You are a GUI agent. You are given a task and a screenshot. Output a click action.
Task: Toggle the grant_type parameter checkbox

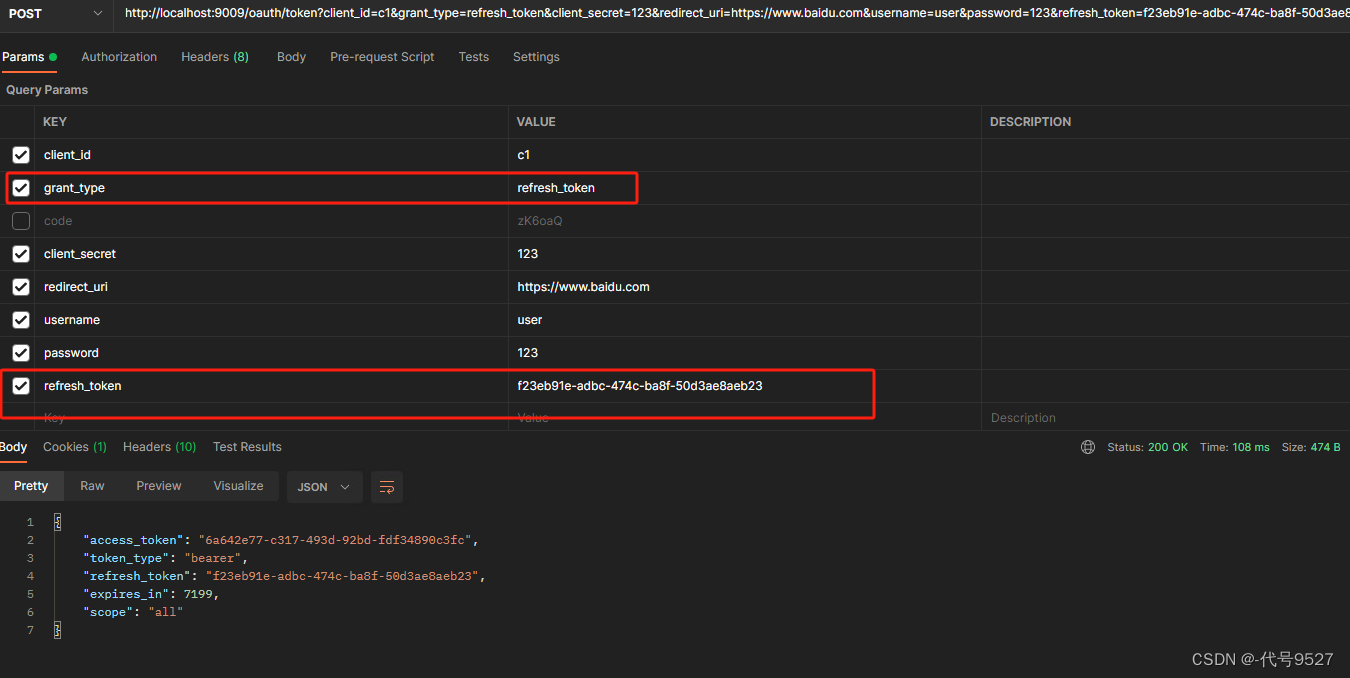pyautogui.click(x=21, y=188)
